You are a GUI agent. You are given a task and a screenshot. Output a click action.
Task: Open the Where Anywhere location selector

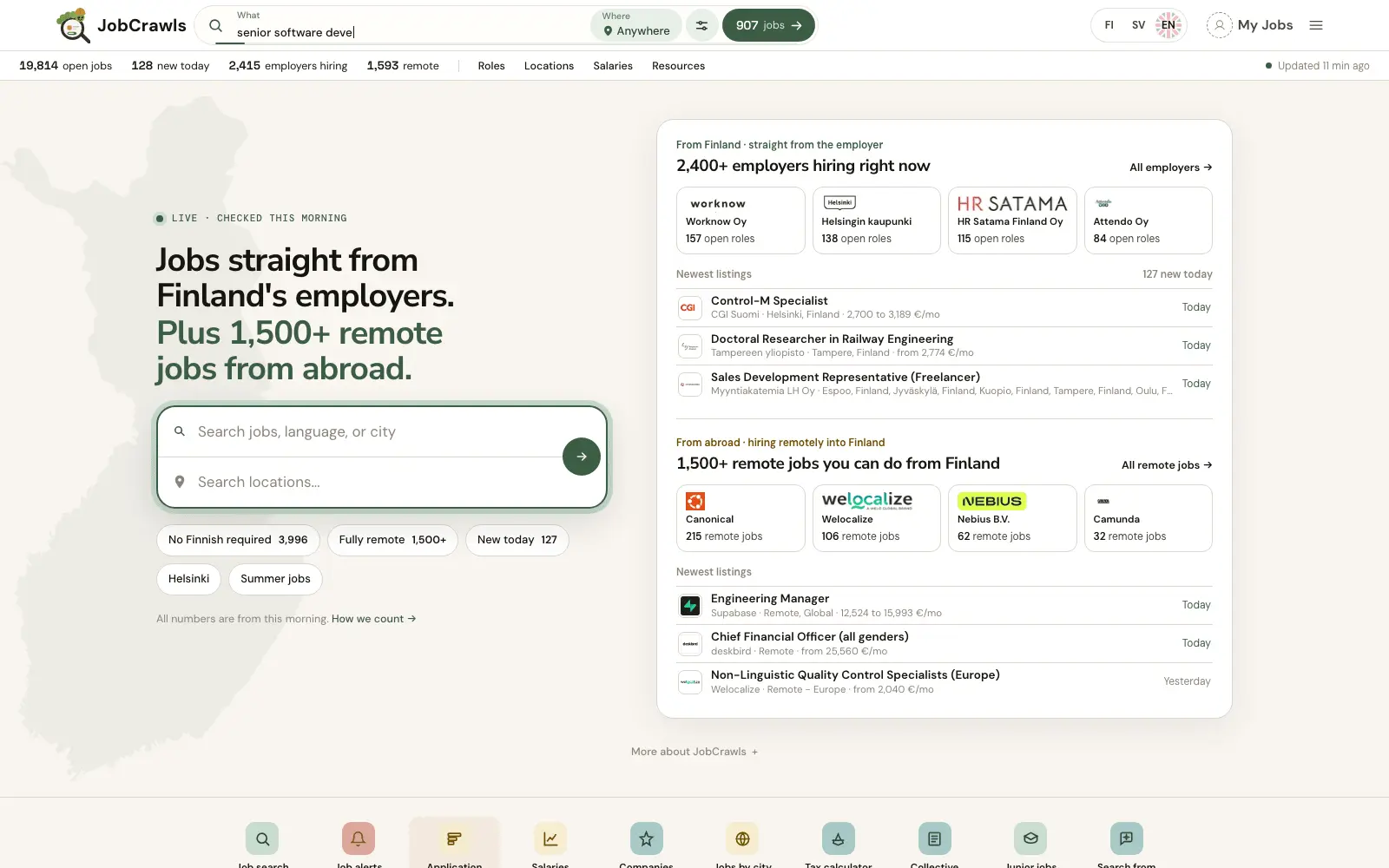(x=637, y=25)
